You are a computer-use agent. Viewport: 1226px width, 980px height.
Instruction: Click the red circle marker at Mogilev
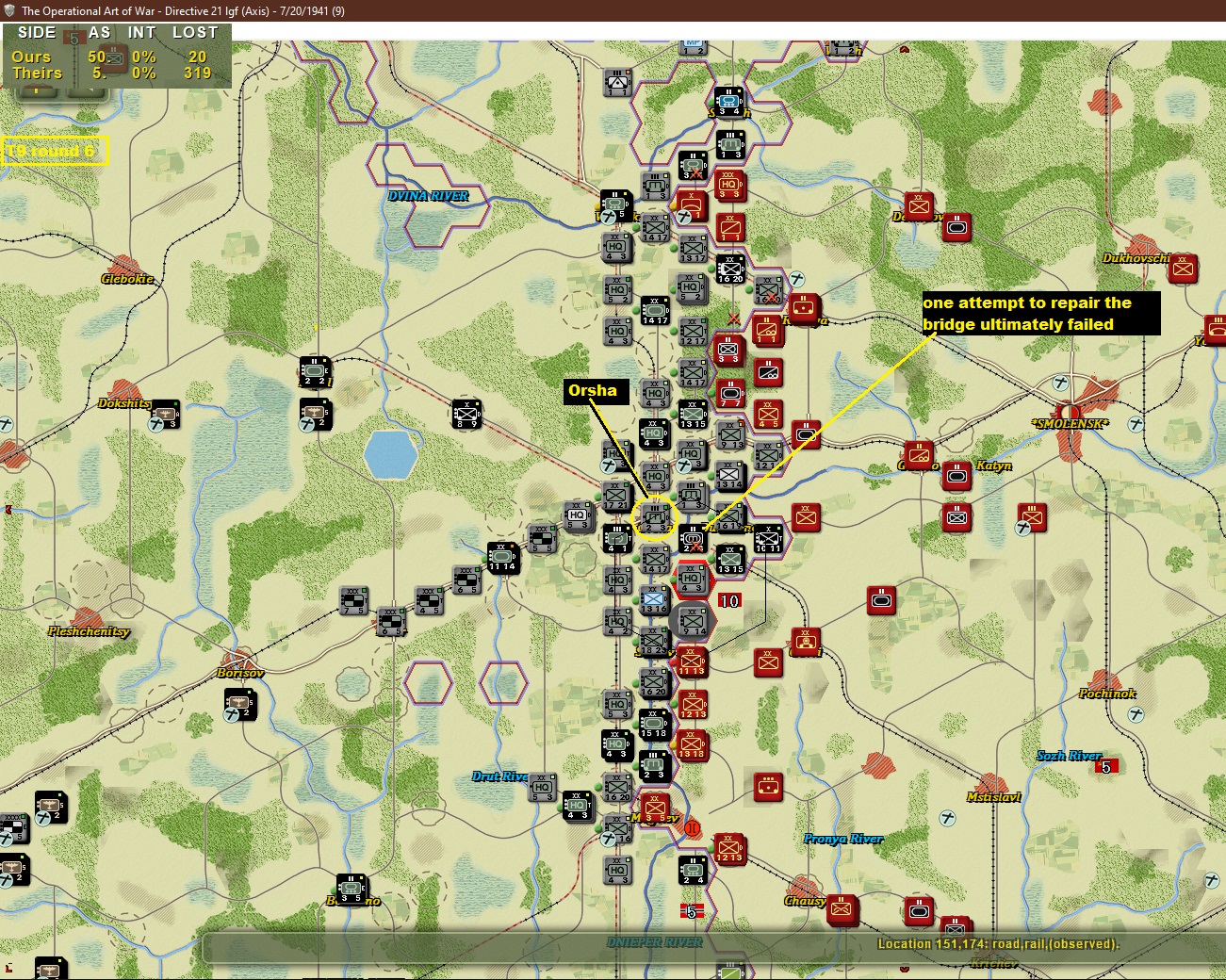[694, 828]
